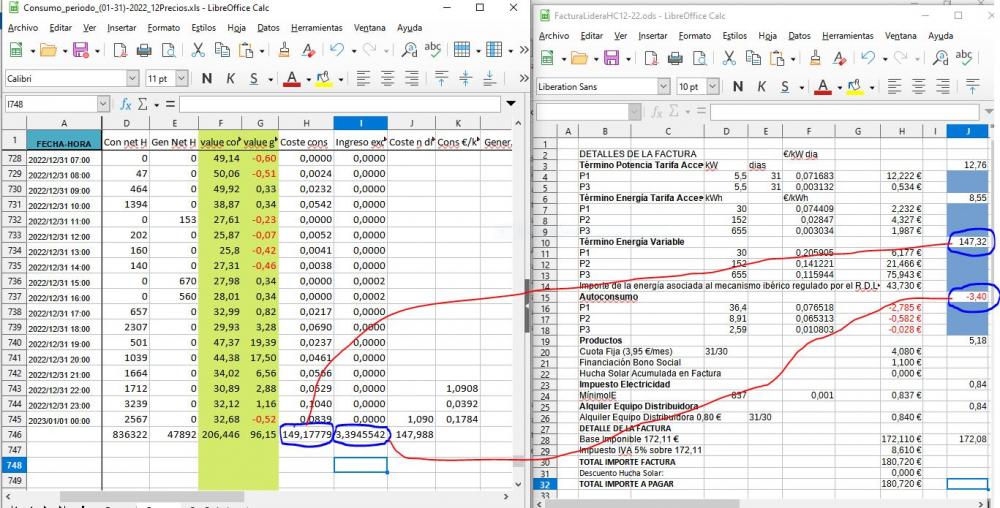The image size is (1000, 508).
Task: Open the Function Wizard fx in the Consumo window
Action: [x=126, y=103]
